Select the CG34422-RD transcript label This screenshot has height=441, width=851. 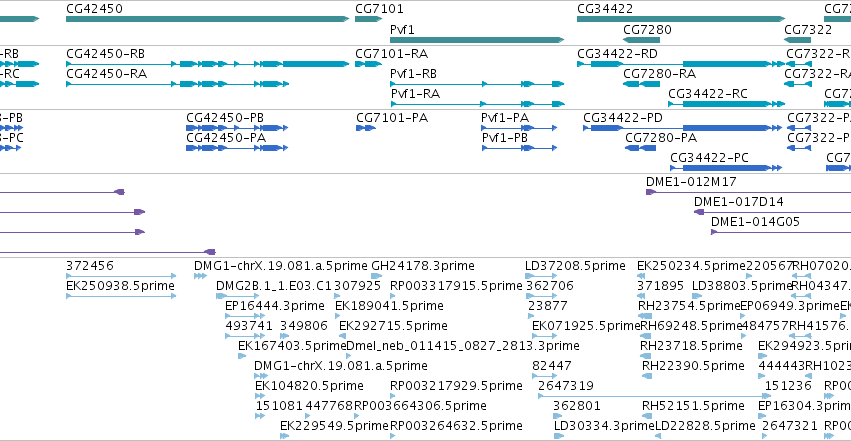[x=618, y=54]
